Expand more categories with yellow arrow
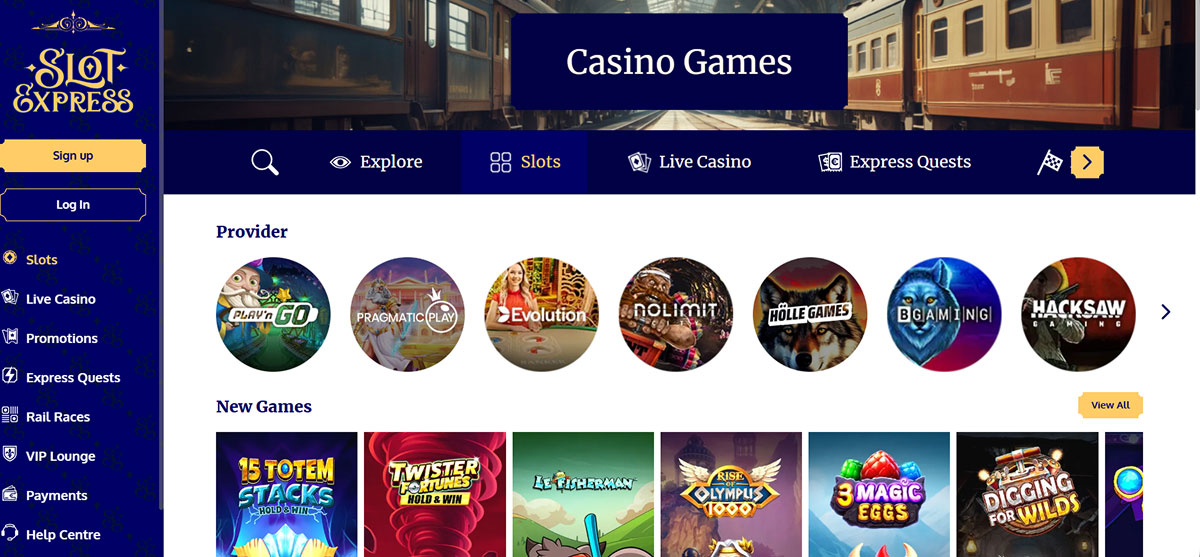Screen dimensions: 1200x557 coord(1087,162)
